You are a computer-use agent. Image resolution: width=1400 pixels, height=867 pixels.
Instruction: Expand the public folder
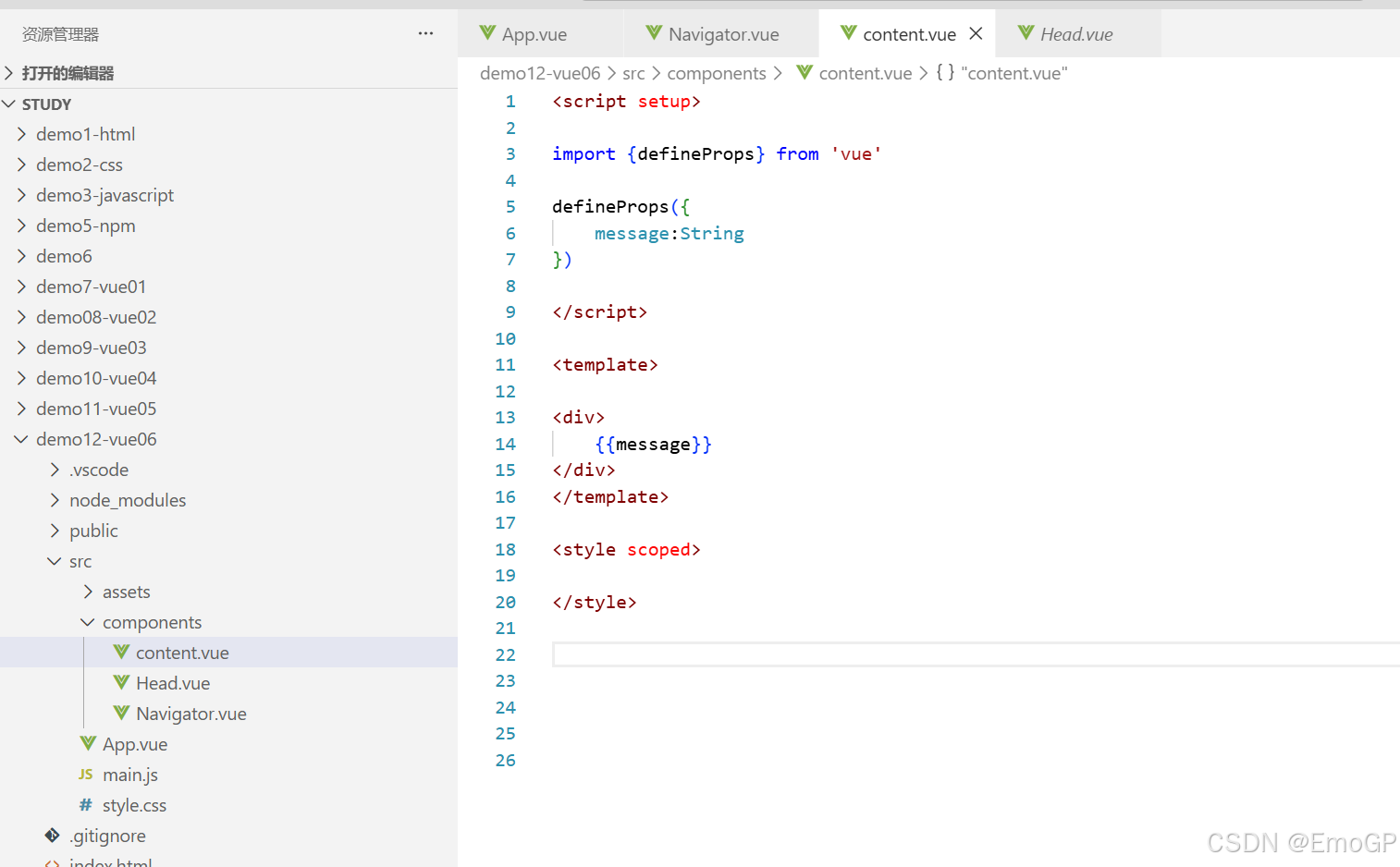(x=55, y=531)
